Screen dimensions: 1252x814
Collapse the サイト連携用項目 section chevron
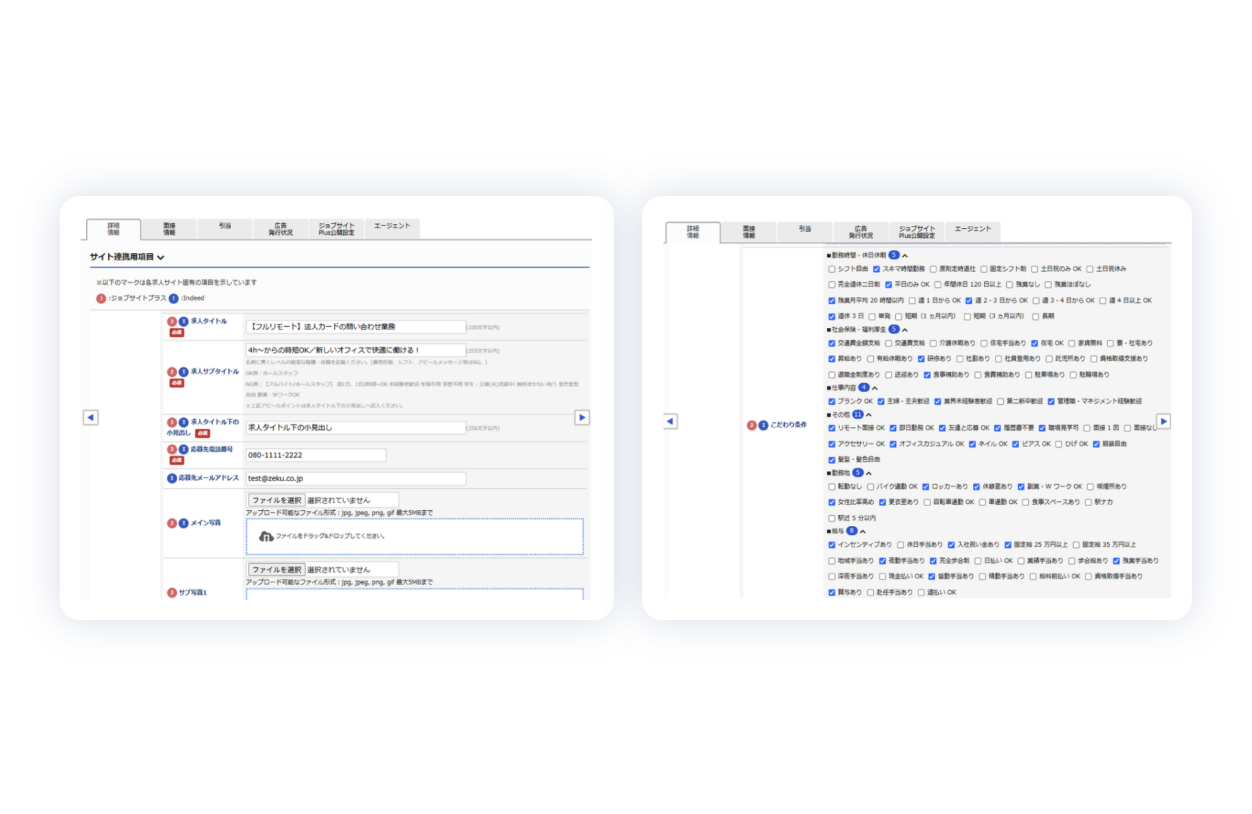coord(161,258)
